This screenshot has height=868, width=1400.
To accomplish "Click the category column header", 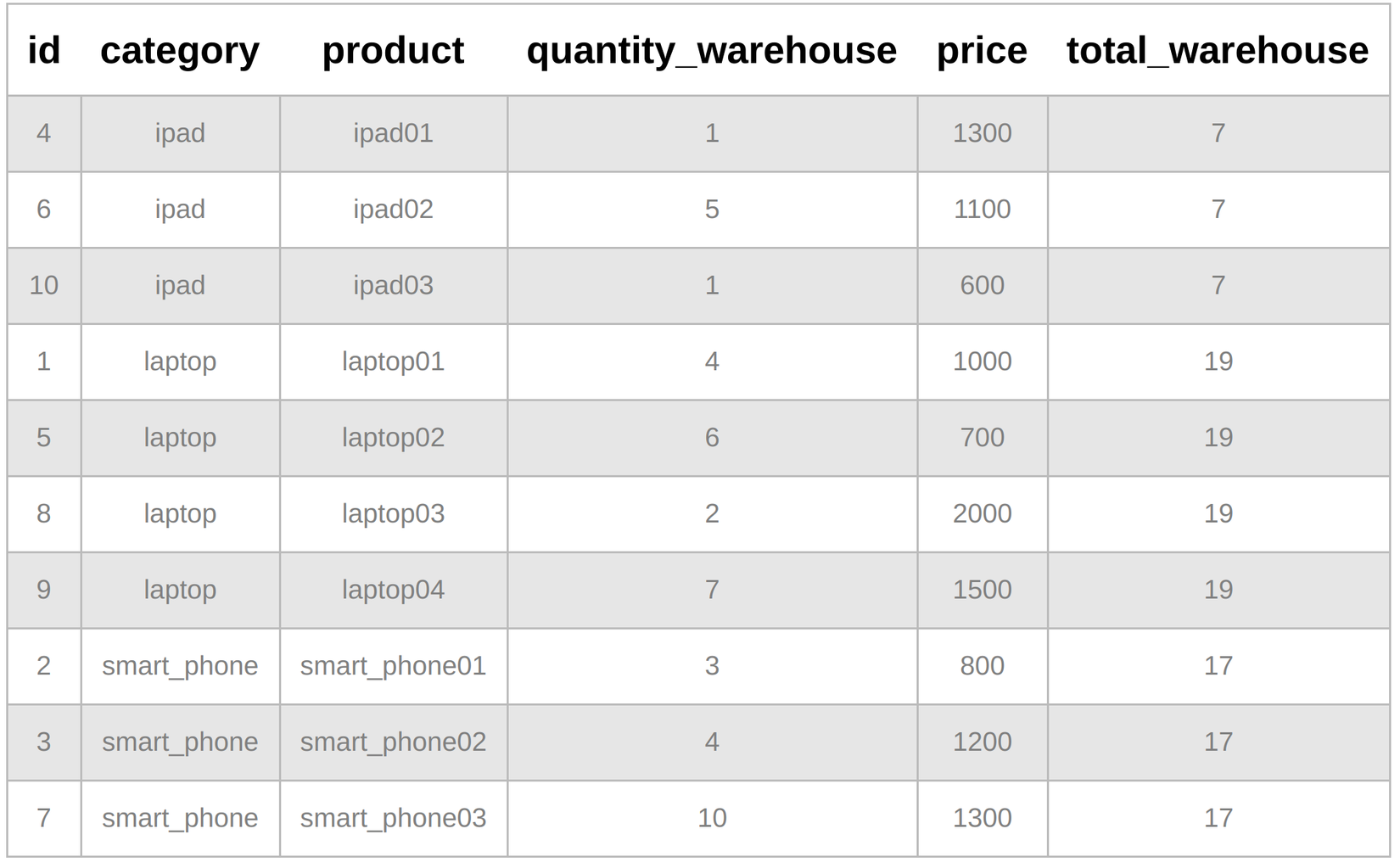I will [180, 51].
